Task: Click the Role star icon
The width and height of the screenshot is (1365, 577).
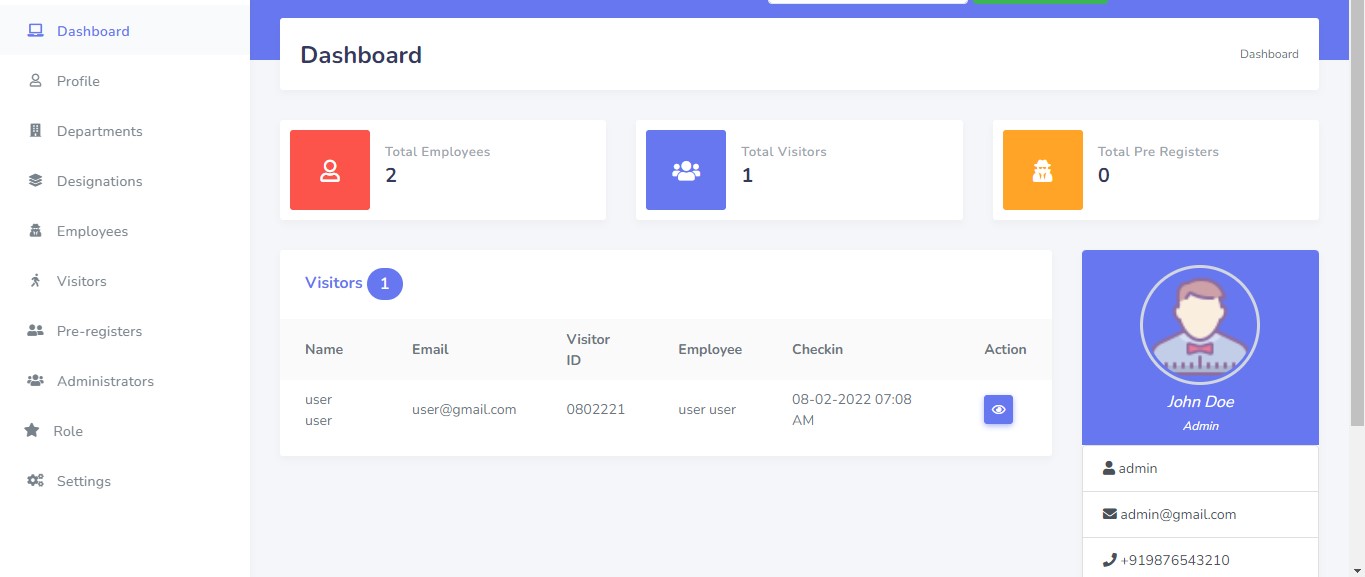Action: coord(32,431)
